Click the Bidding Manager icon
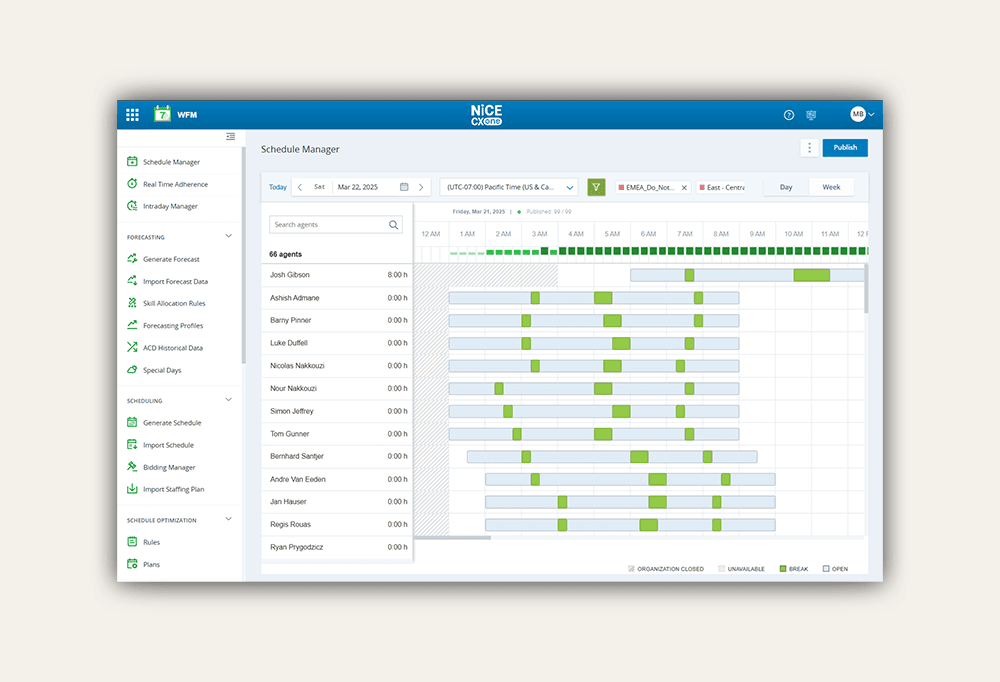Screen dimensions: 1000x682 pos(132,466)
